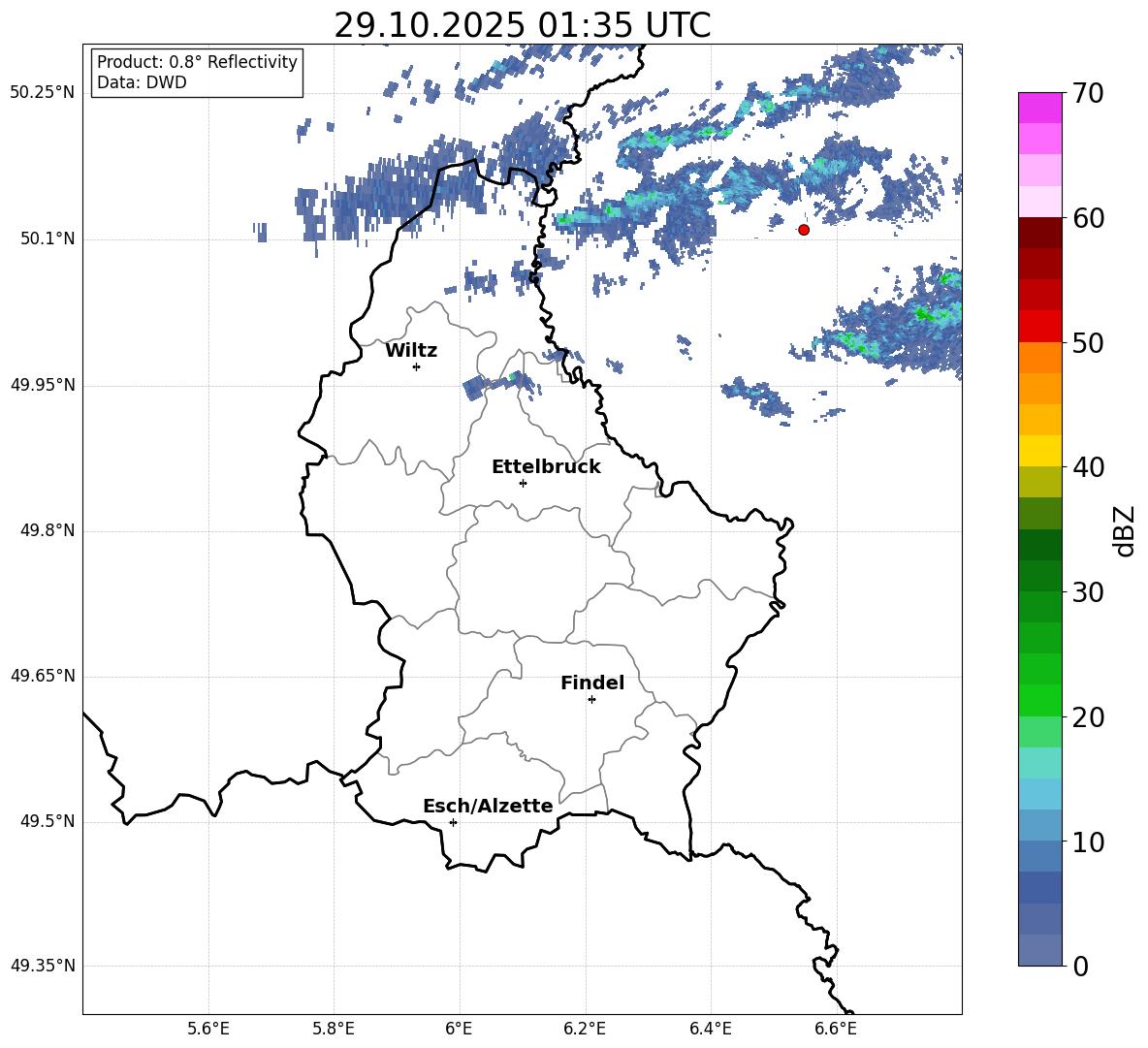Click the Findel city label
This screenshot has height=1048, width=1148.
pos(592,683)
